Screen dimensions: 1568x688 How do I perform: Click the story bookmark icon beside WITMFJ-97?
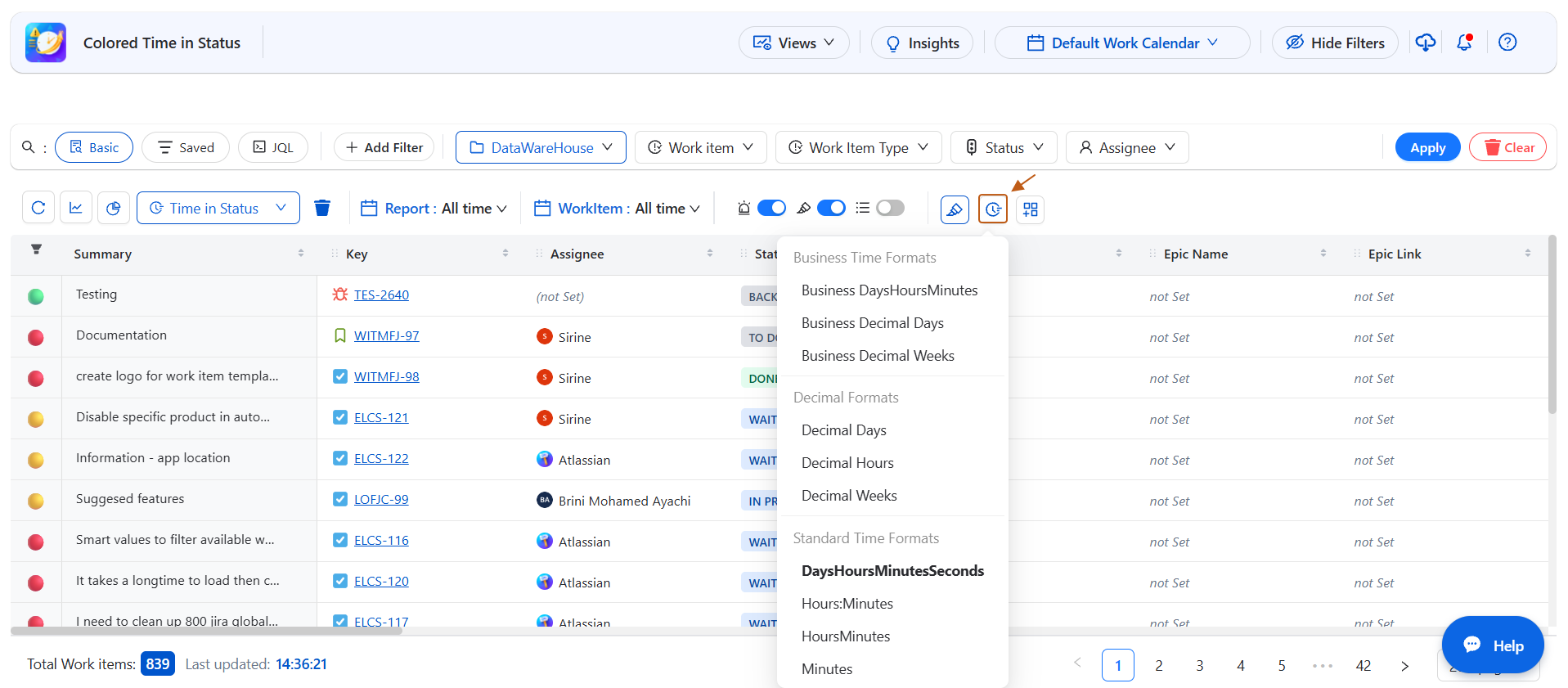[340, 335]
